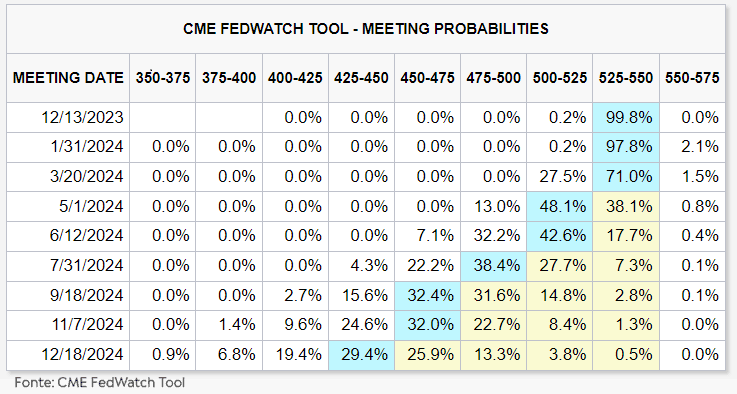Select the 29.4% cell in 12/18/2024 row

361,355
